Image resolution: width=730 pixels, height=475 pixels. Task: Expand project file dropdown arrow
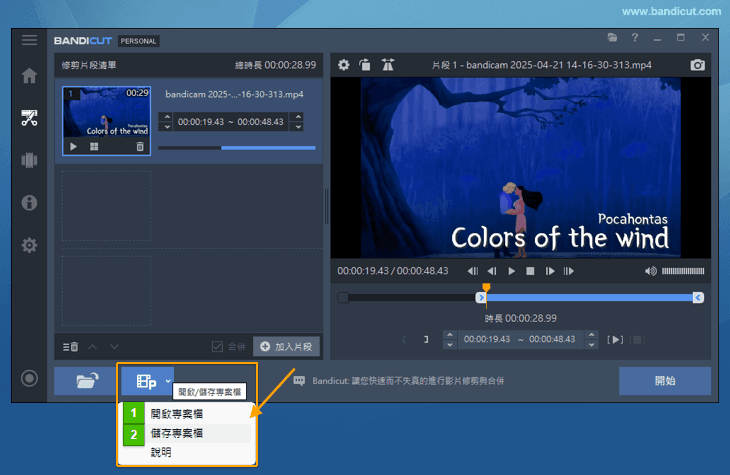168,381
